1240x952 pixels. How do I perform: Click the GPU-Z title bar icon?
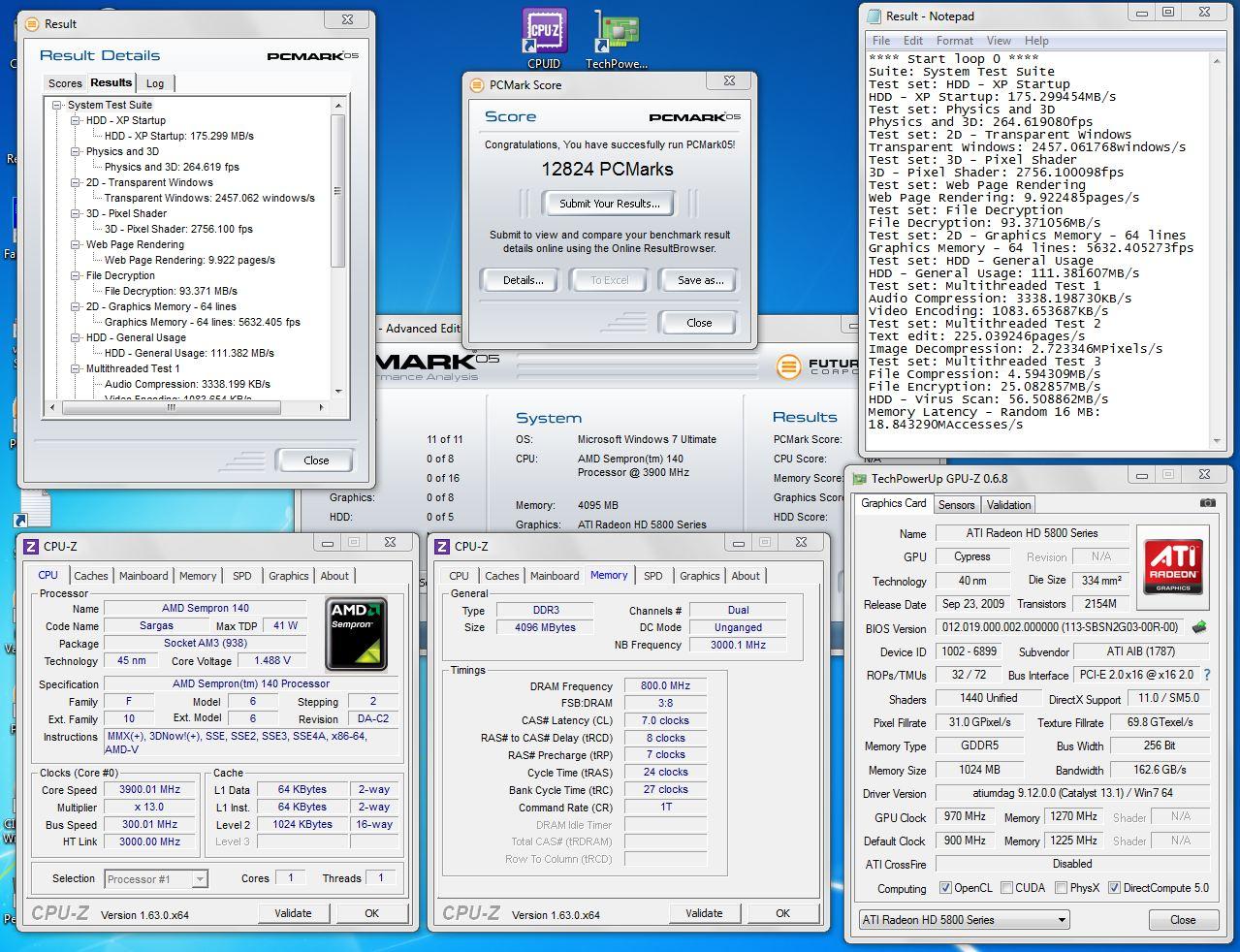click(859, 478)
